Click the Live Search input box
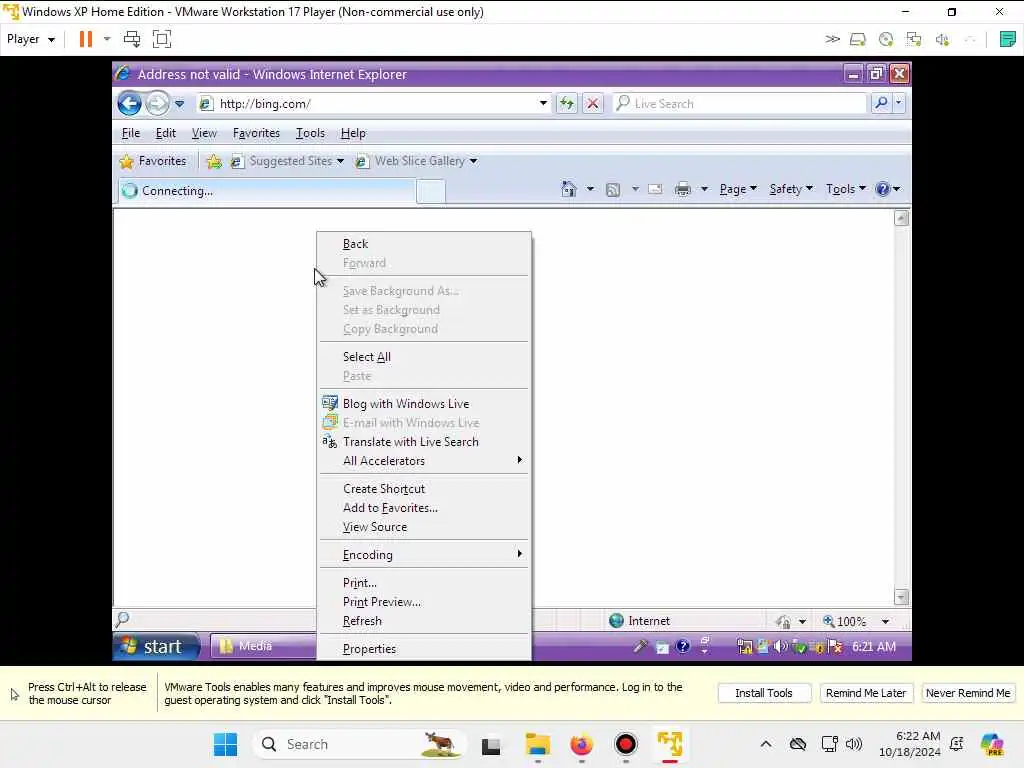This screenshot has height=768, width=1024. [x=740, y=103]
